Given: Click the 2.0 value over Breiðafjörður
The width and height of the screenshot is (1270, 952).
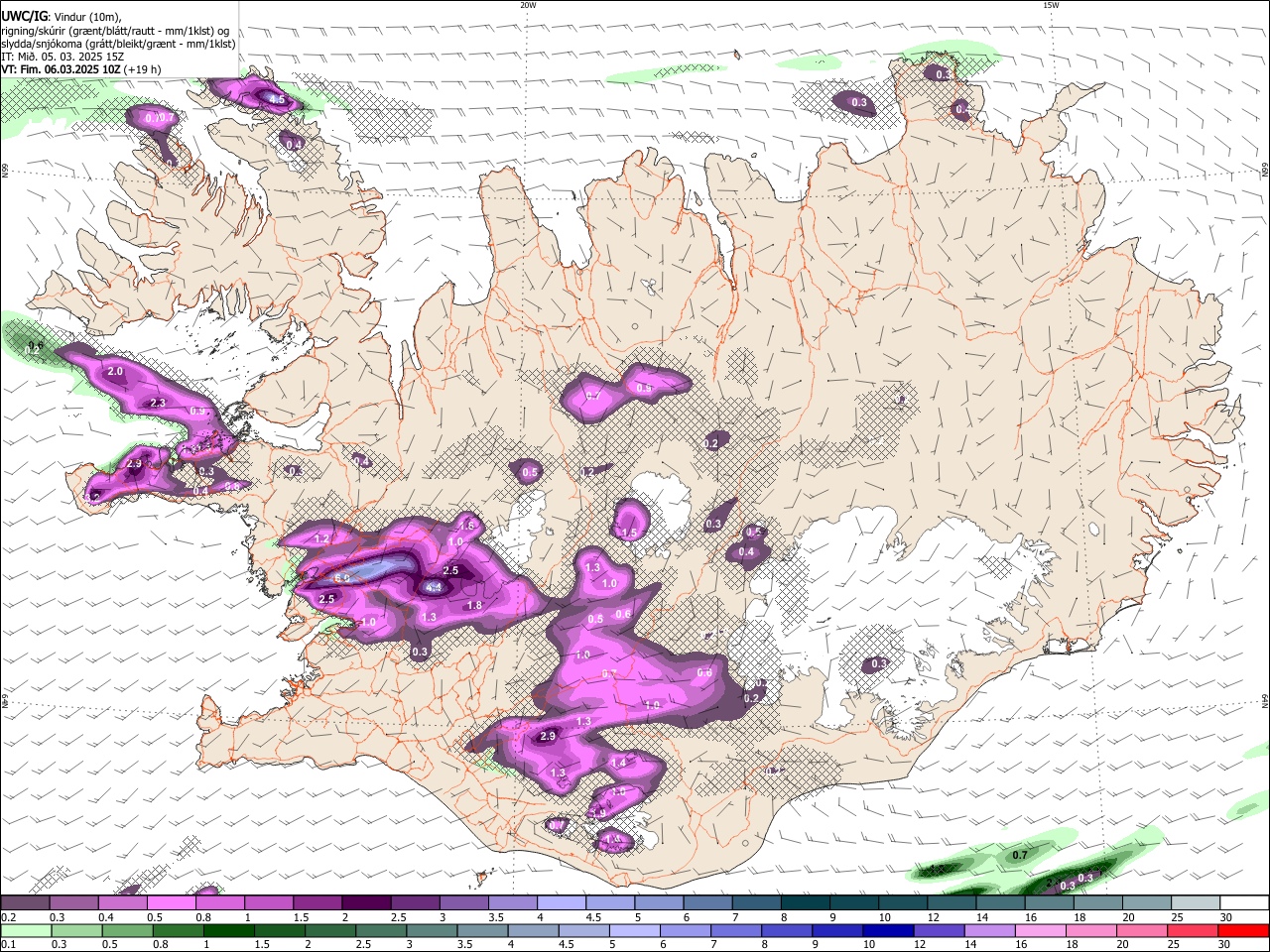Looking at the screenshot, I should tap(115, 371).
